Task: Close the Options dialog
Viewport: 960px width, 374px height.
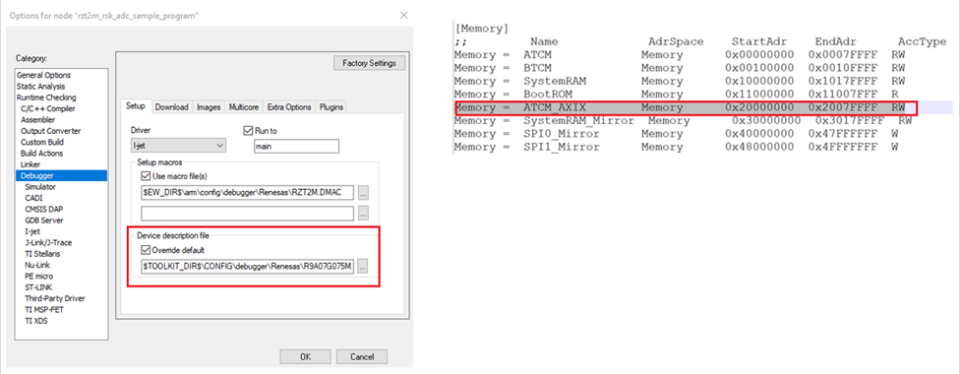Action: point(403,15)
